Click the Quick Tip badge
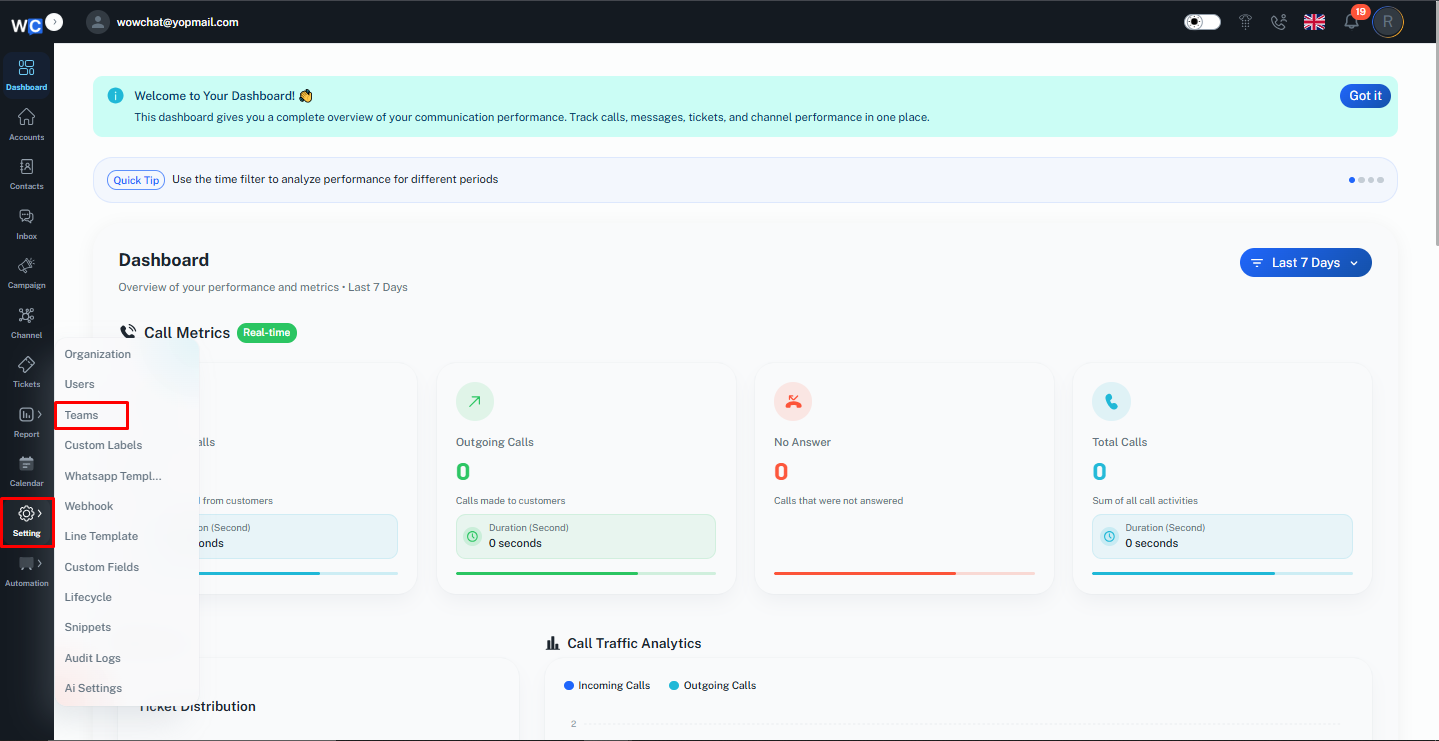 point(136,180)
